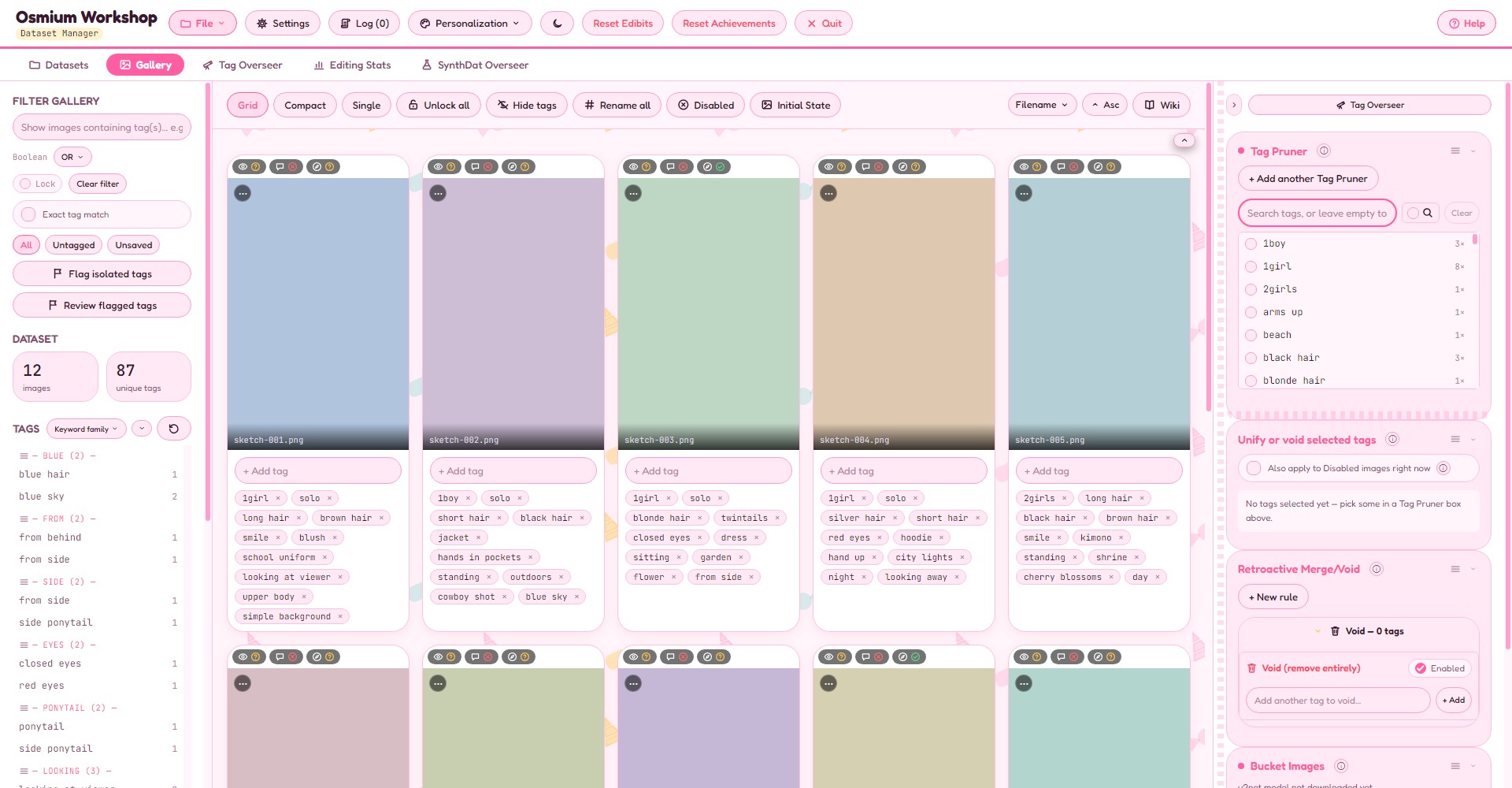Open the Keyword family grouping dropdown
The width and height of the screenshot is (1512, 788).
[86, 429]
